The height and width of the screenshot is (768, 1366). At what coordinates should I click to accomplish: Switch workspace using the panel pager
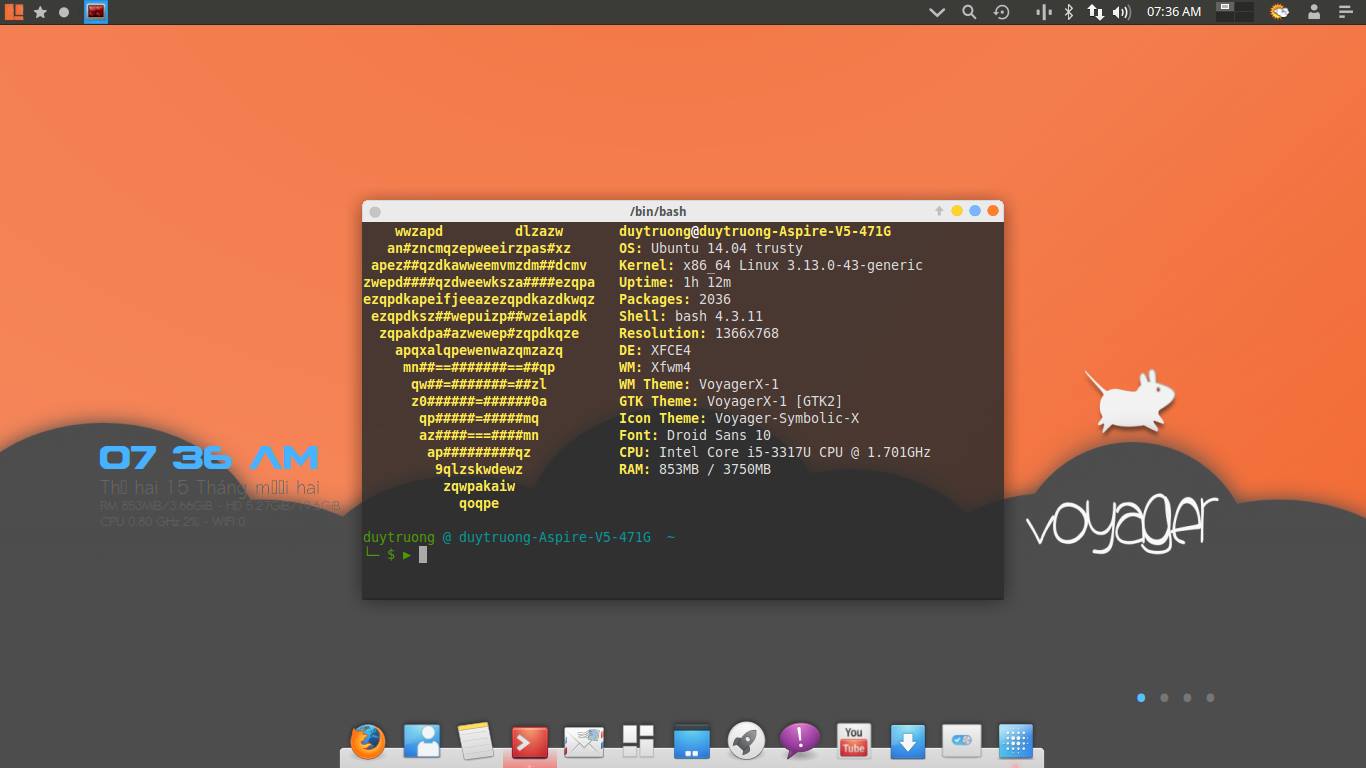pyautogui.click(x=1235, y=12)
